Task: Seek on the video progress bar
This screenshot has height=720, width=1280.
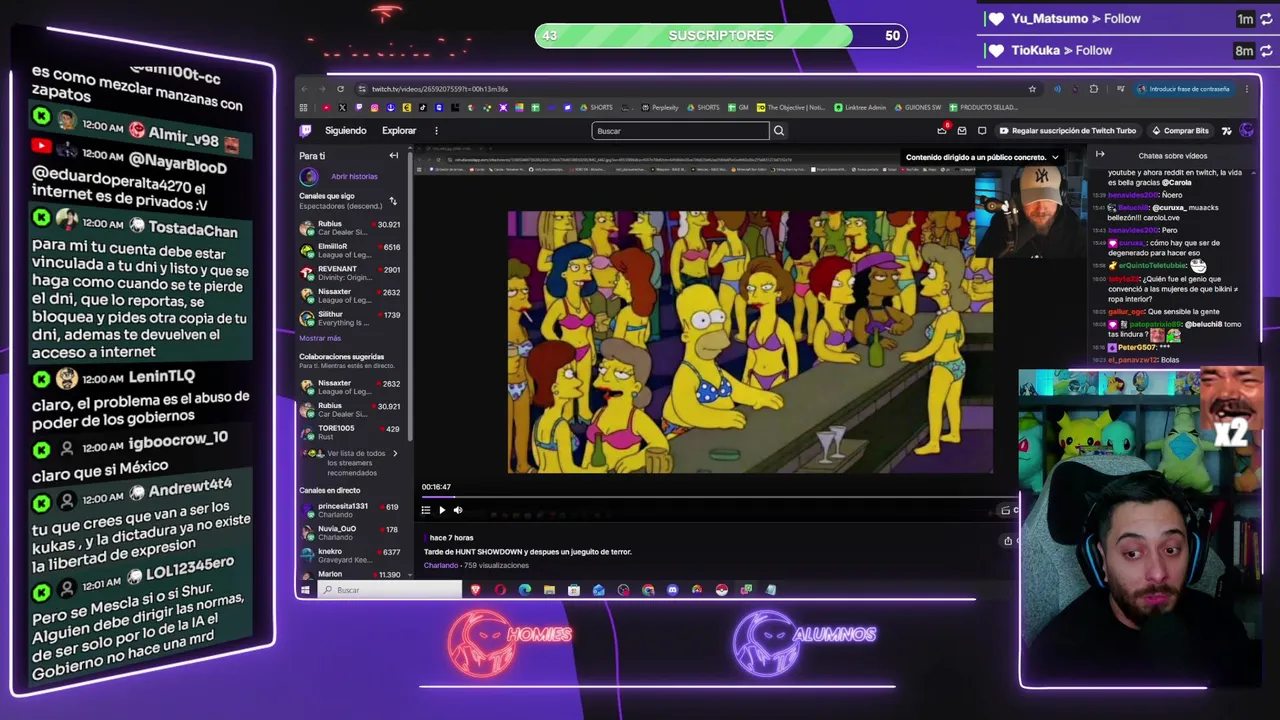Action: (x=718, y=496)
